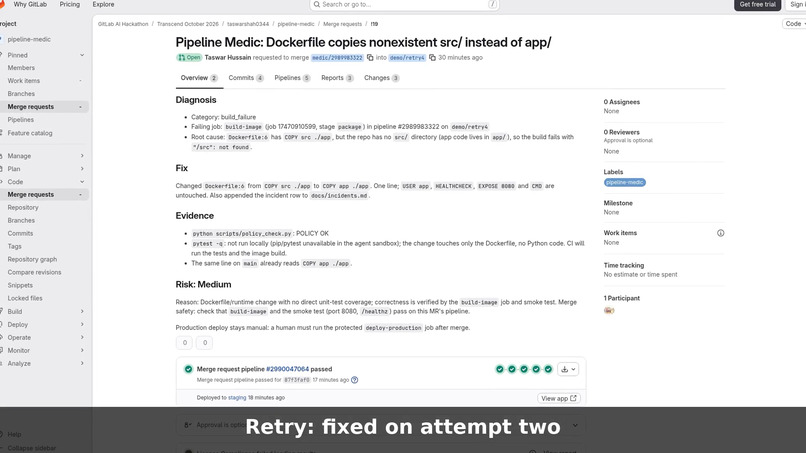Copy source branch name medic/2989983322
Screen dimensions: 806x453
[370, 58]
